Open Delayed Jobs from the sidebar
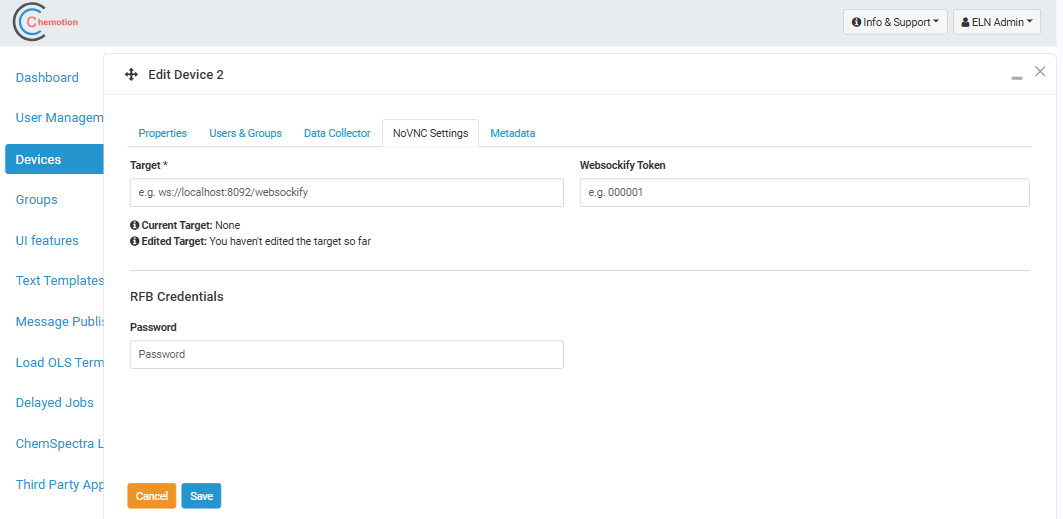1063x519 pixels. click(55, 403)
